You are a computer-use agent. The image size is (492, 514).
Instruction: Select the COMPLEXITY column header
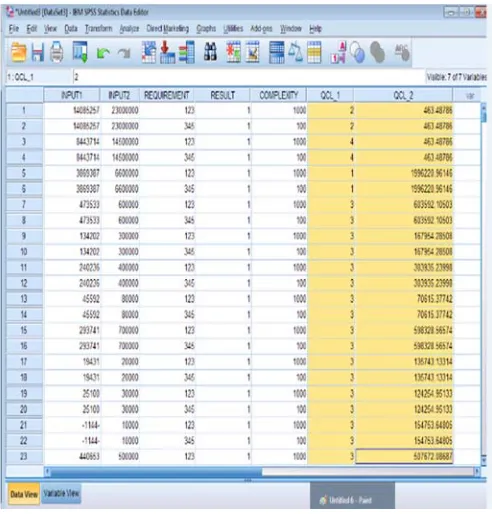coord(278,95)
